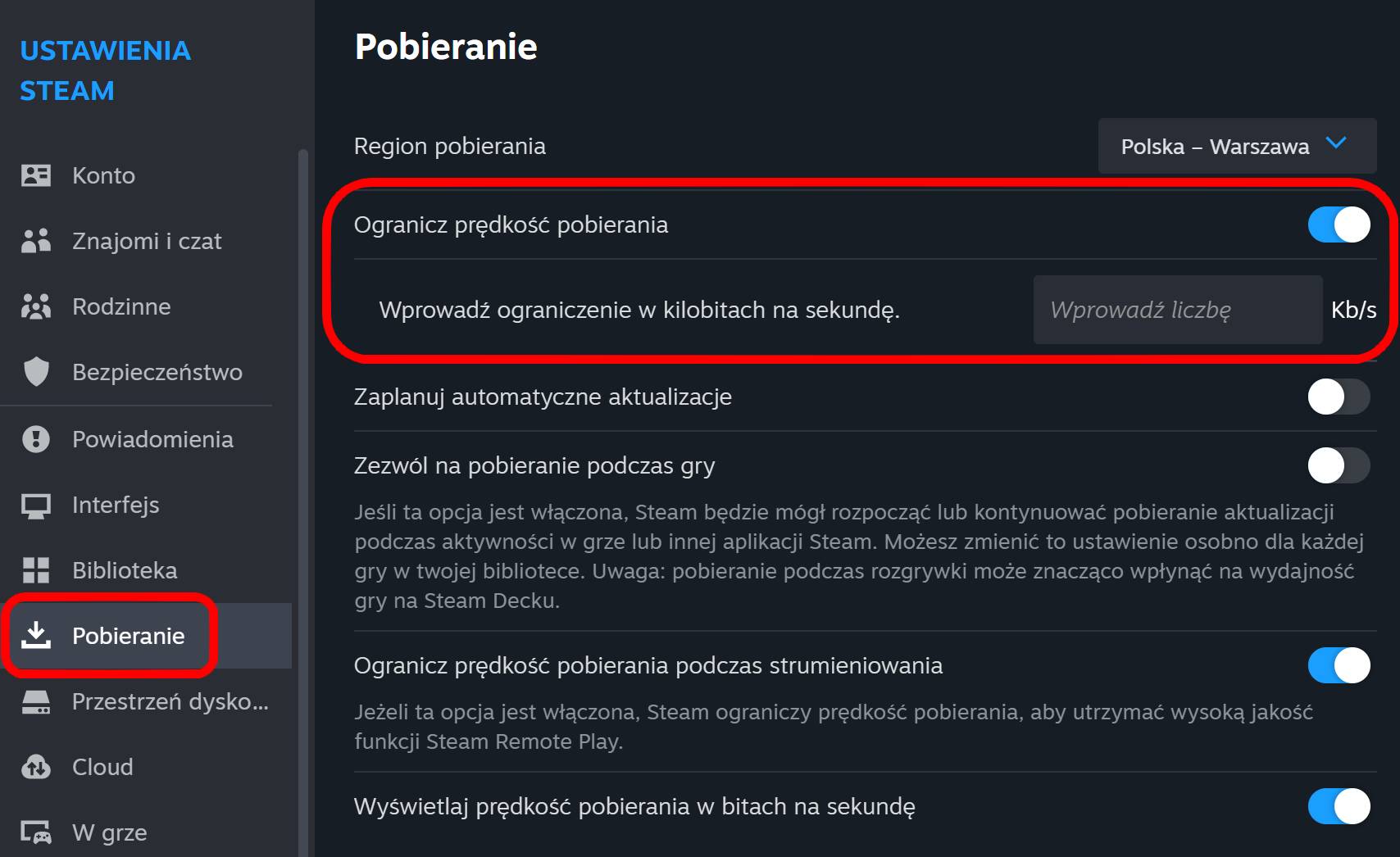Toggle speed limit during strumieniowania switch
The image size is (1400, 857).
click(1339, 665)
